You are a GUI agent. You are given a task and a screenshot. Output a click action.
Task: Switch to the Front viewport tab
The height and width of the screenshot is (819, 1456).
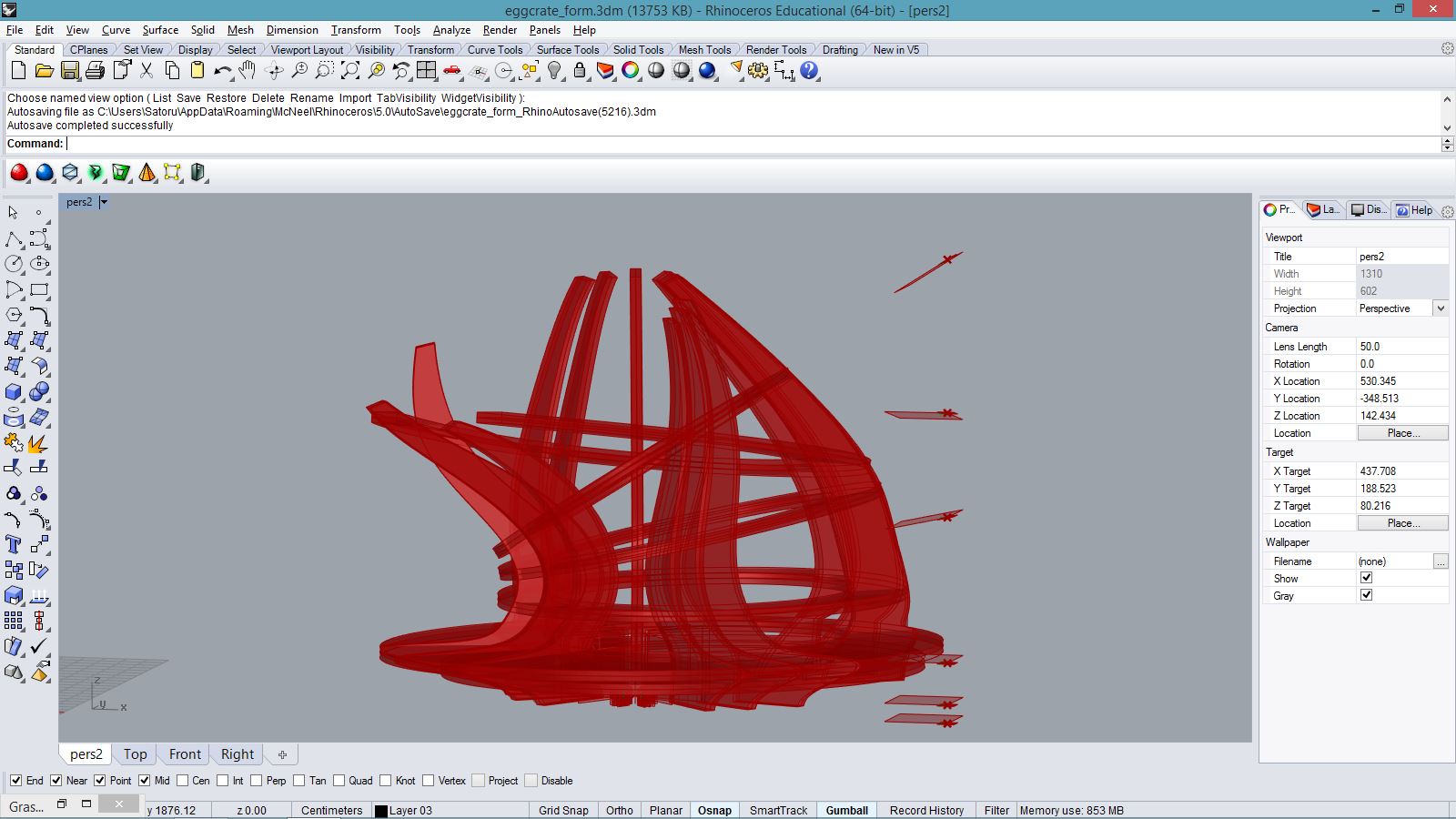tap(185, 754)
